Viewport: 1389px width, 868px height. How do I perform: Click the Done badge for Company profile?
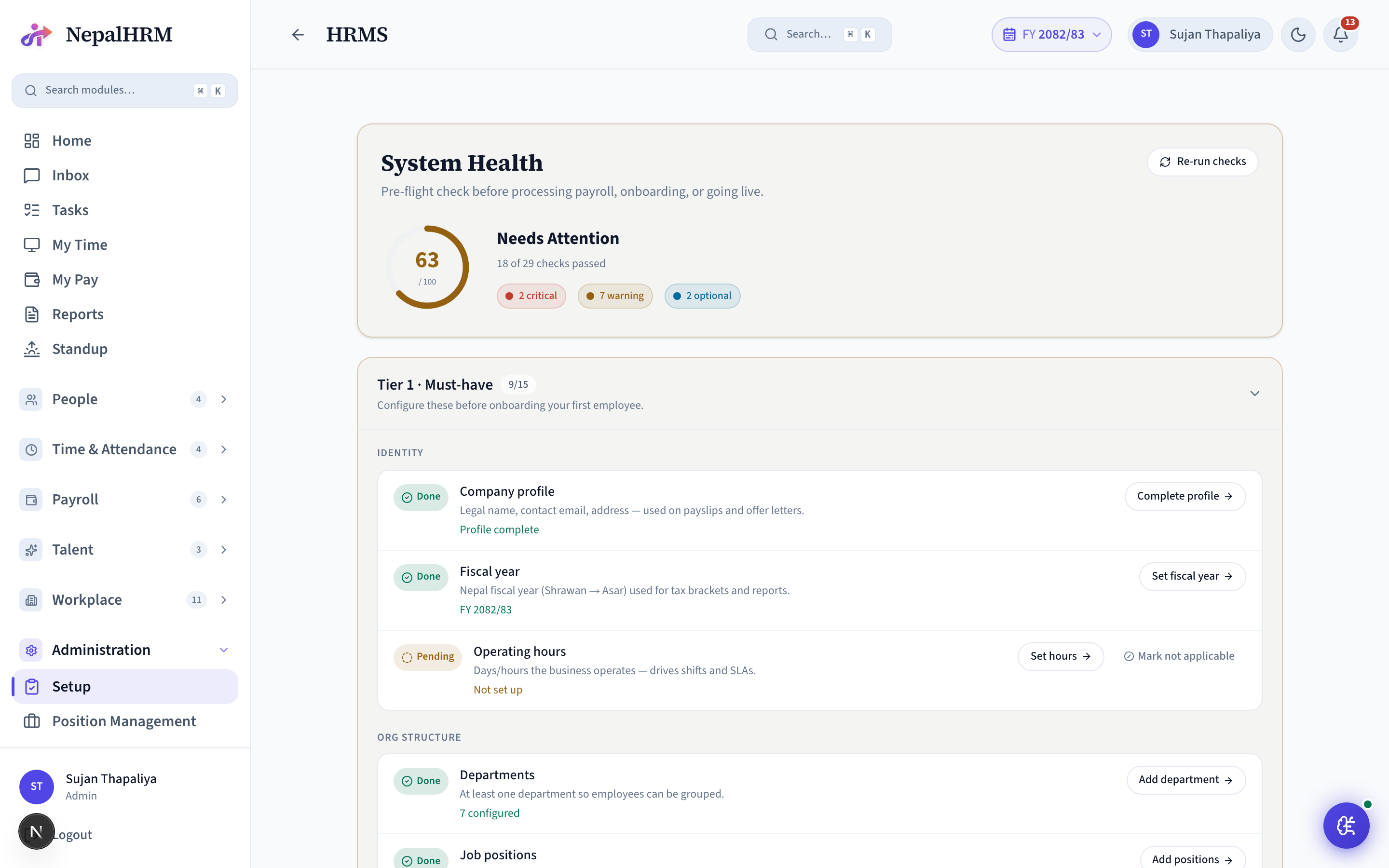(x=421, y=497)
